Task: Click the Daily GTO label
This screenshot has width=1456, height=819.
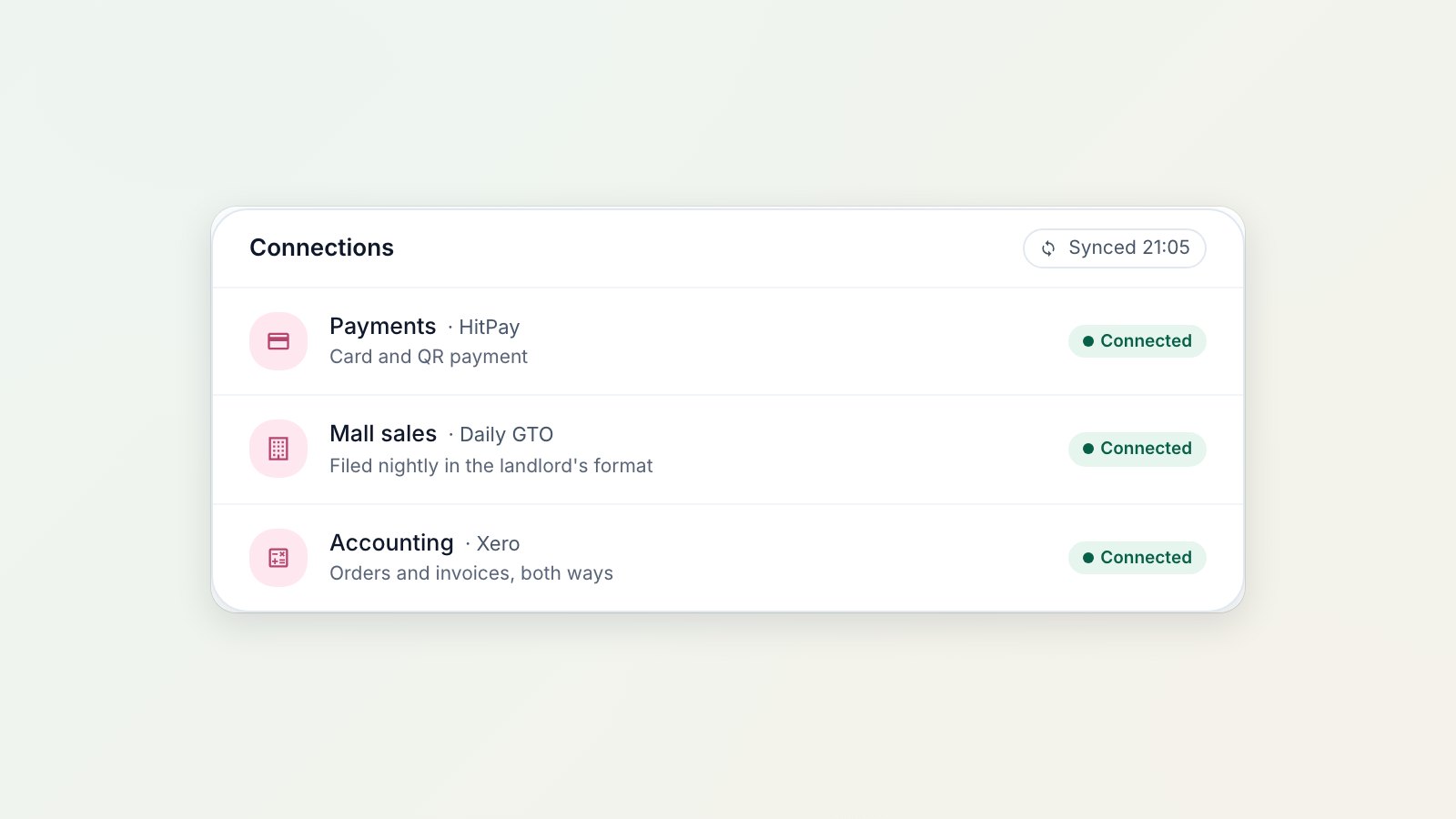Action: [506, 435]
